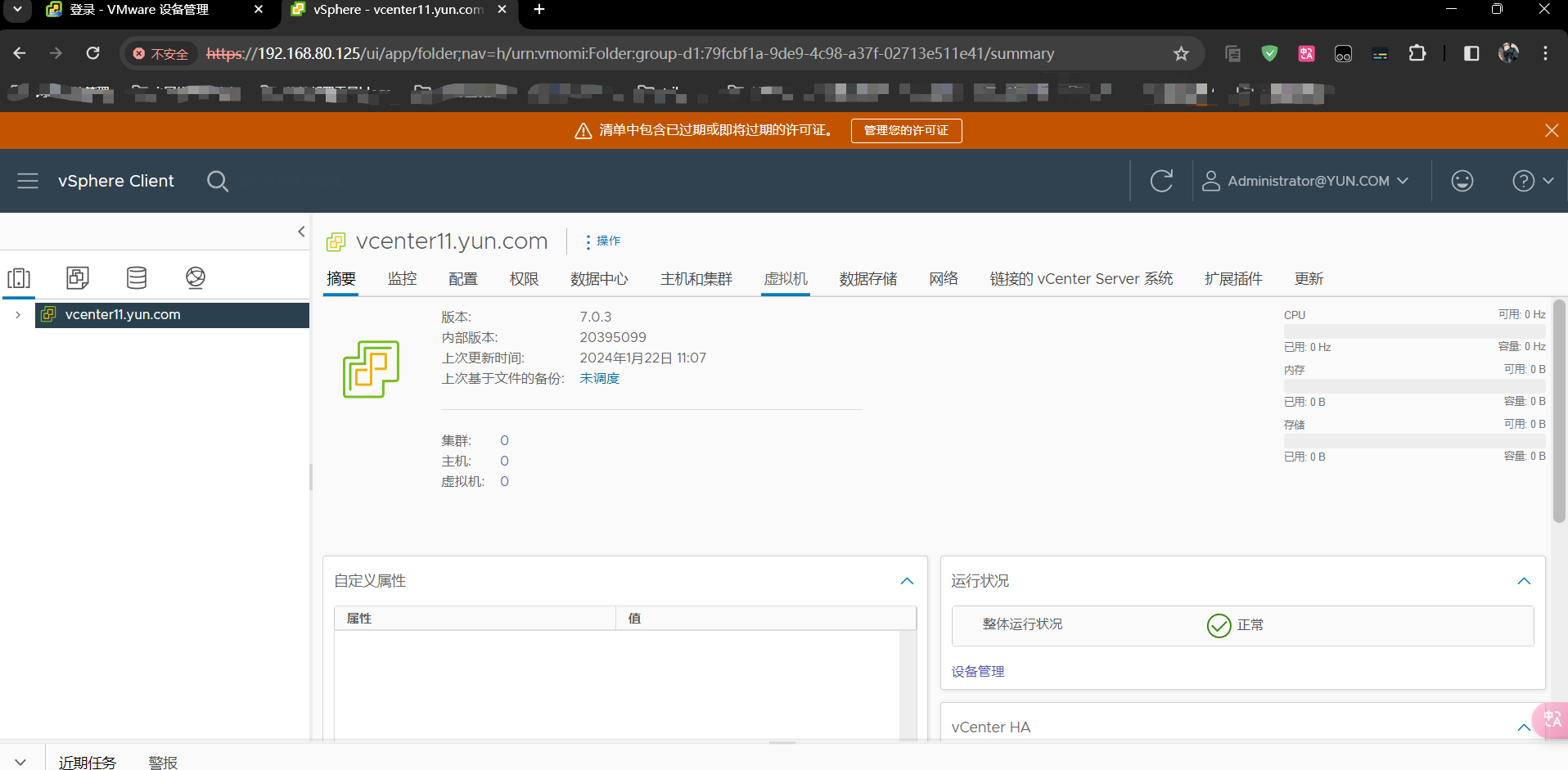The height and width of the screenshot is (770, 1568).
Task: Click the large vCenter icon in the summary
Action: 371,369
